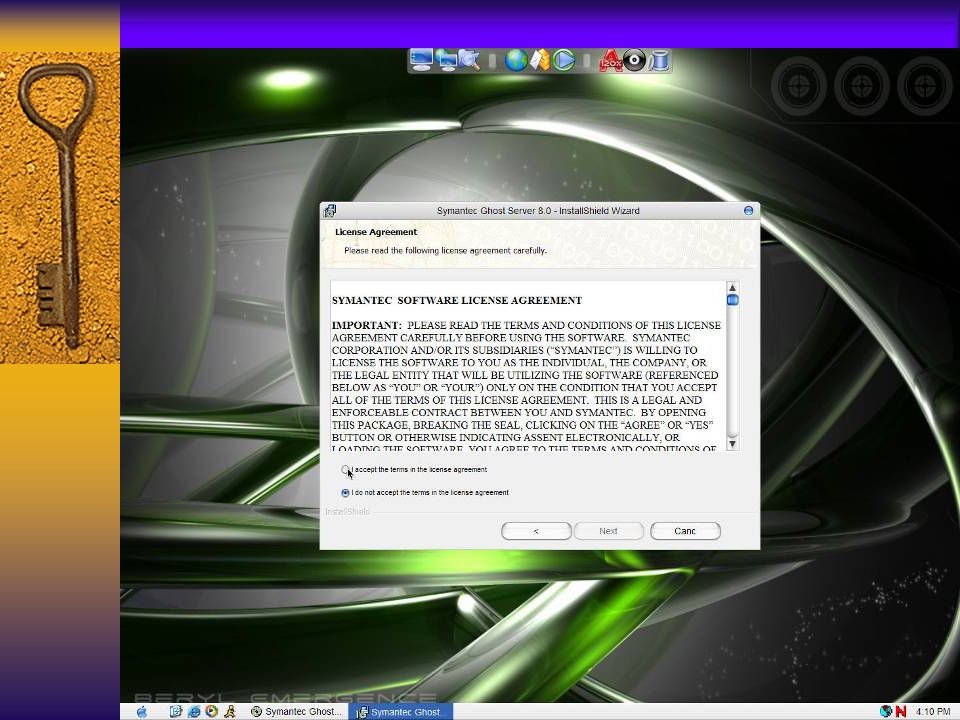Click the first quick launch icon in taskbar
The width and height of the screenshot is (960, 720).
tap(175, 711)
